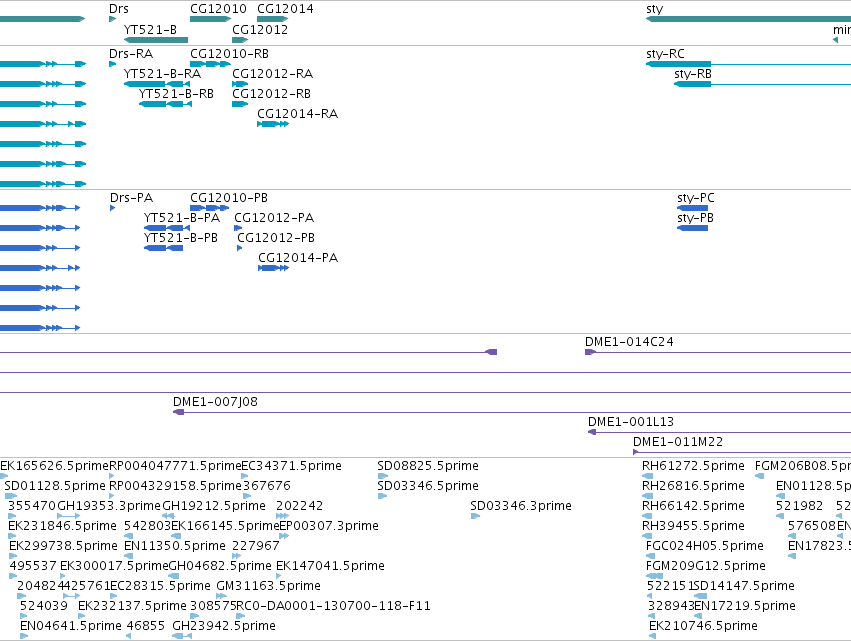The image size is (851, 641).
Task: Select the FGM206B08 EST label
Action: coord(803,466)
